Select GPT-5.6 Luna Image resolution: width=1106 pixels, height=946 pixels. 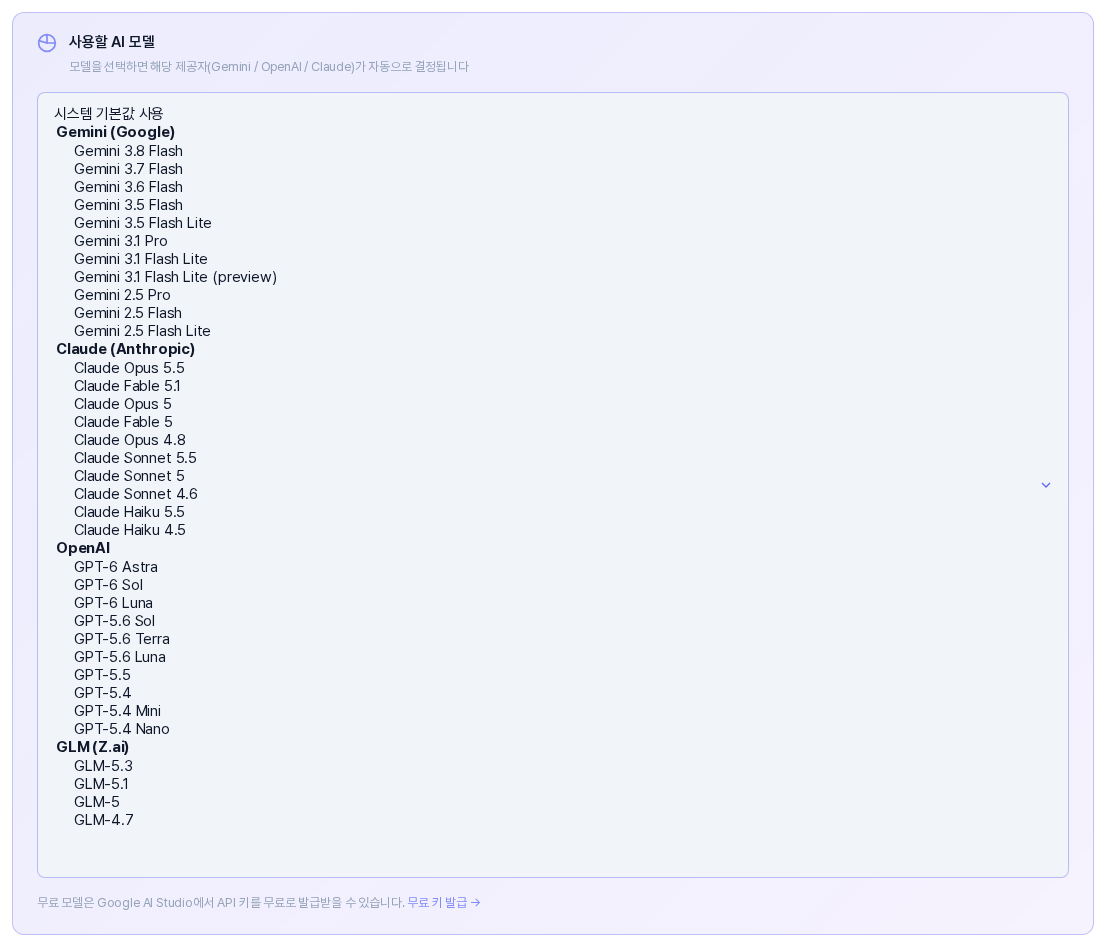pos(120,657)
